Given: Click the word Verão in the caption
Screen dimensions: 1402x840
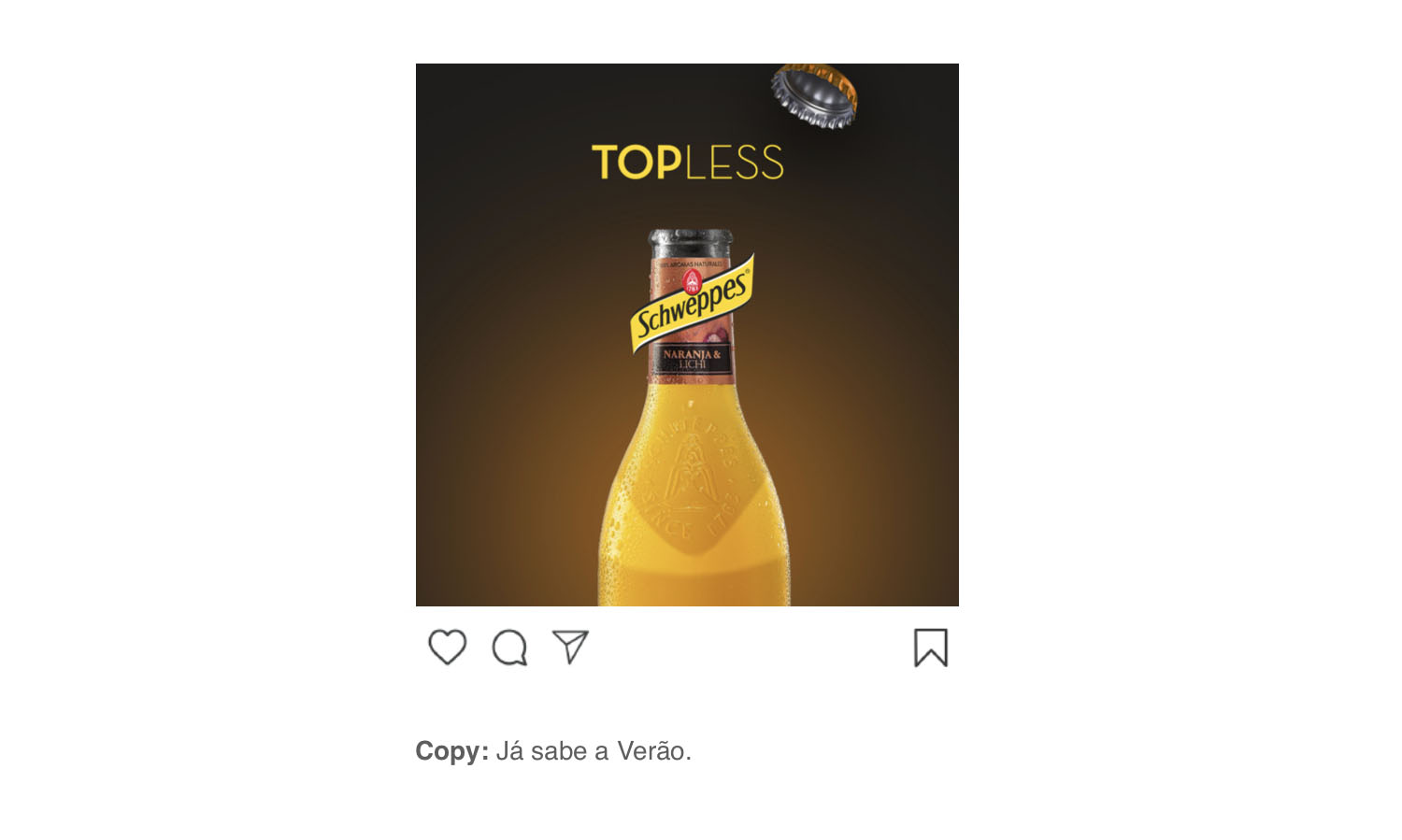Looking at the screenshot, I should 654,751.
